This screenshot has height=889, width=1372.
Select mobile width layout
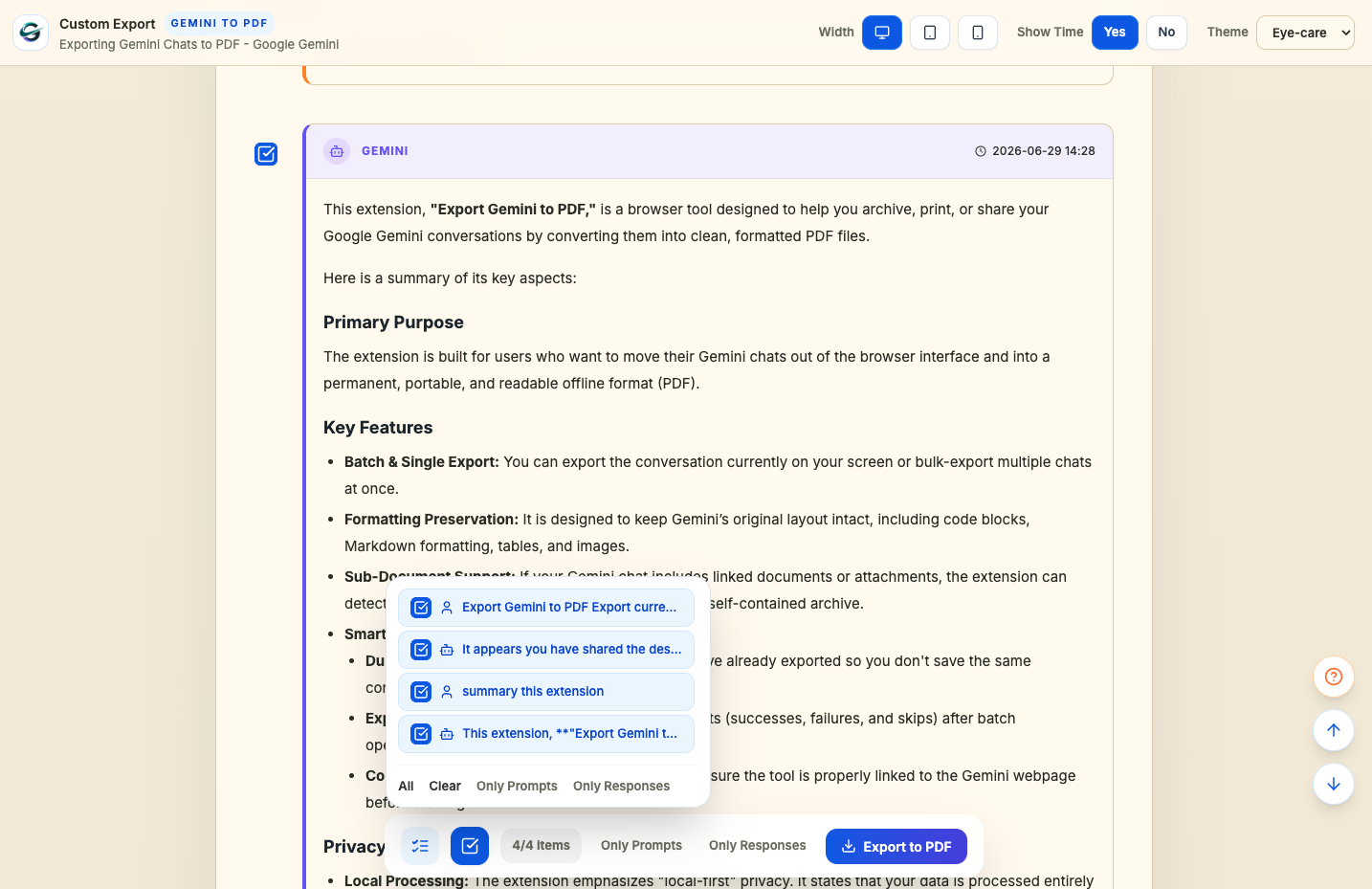[978, 33]
